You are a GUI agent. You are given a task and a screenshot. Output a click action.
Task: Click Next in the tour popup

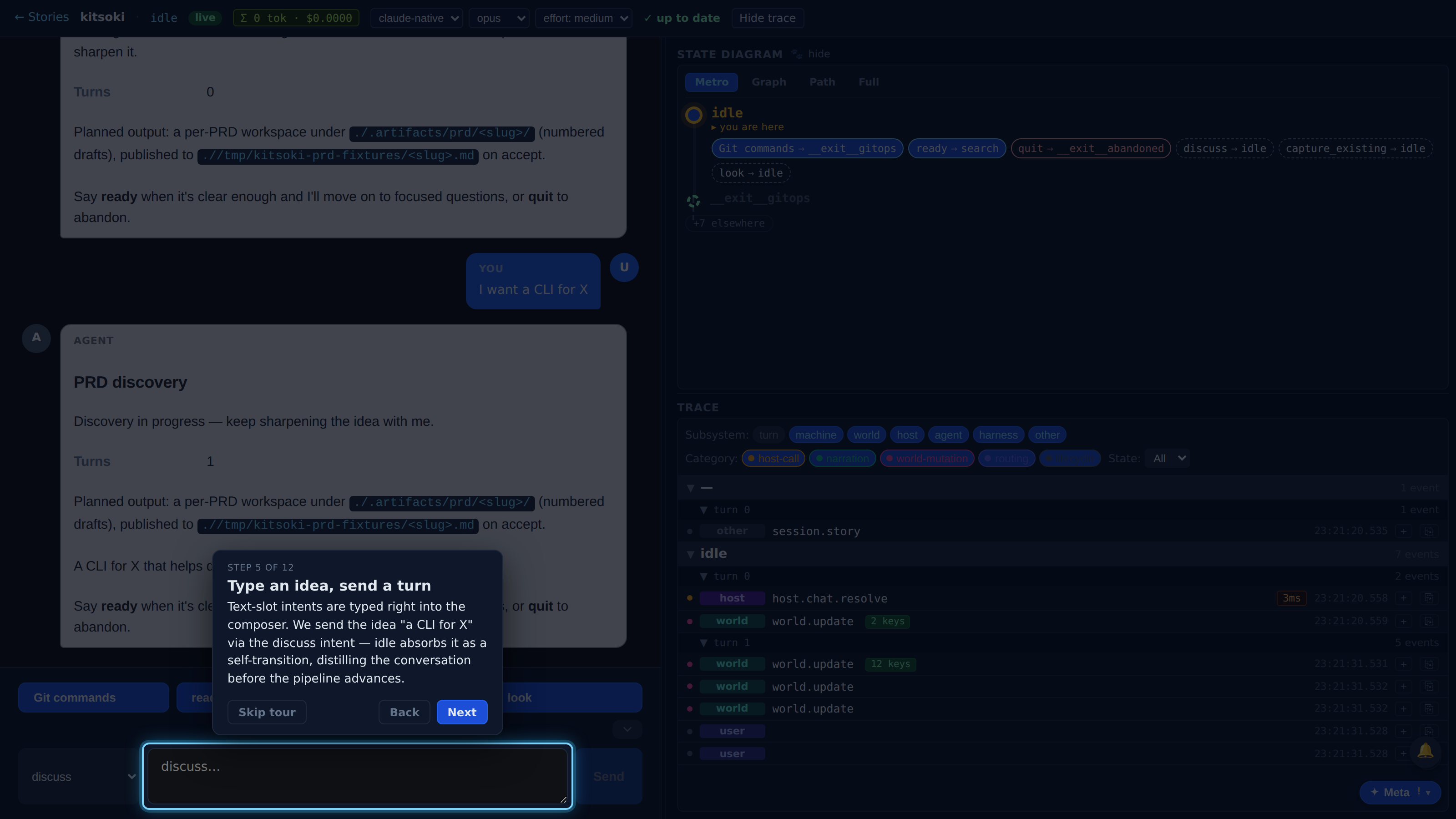pyautogui.click(x=462, y=712)
